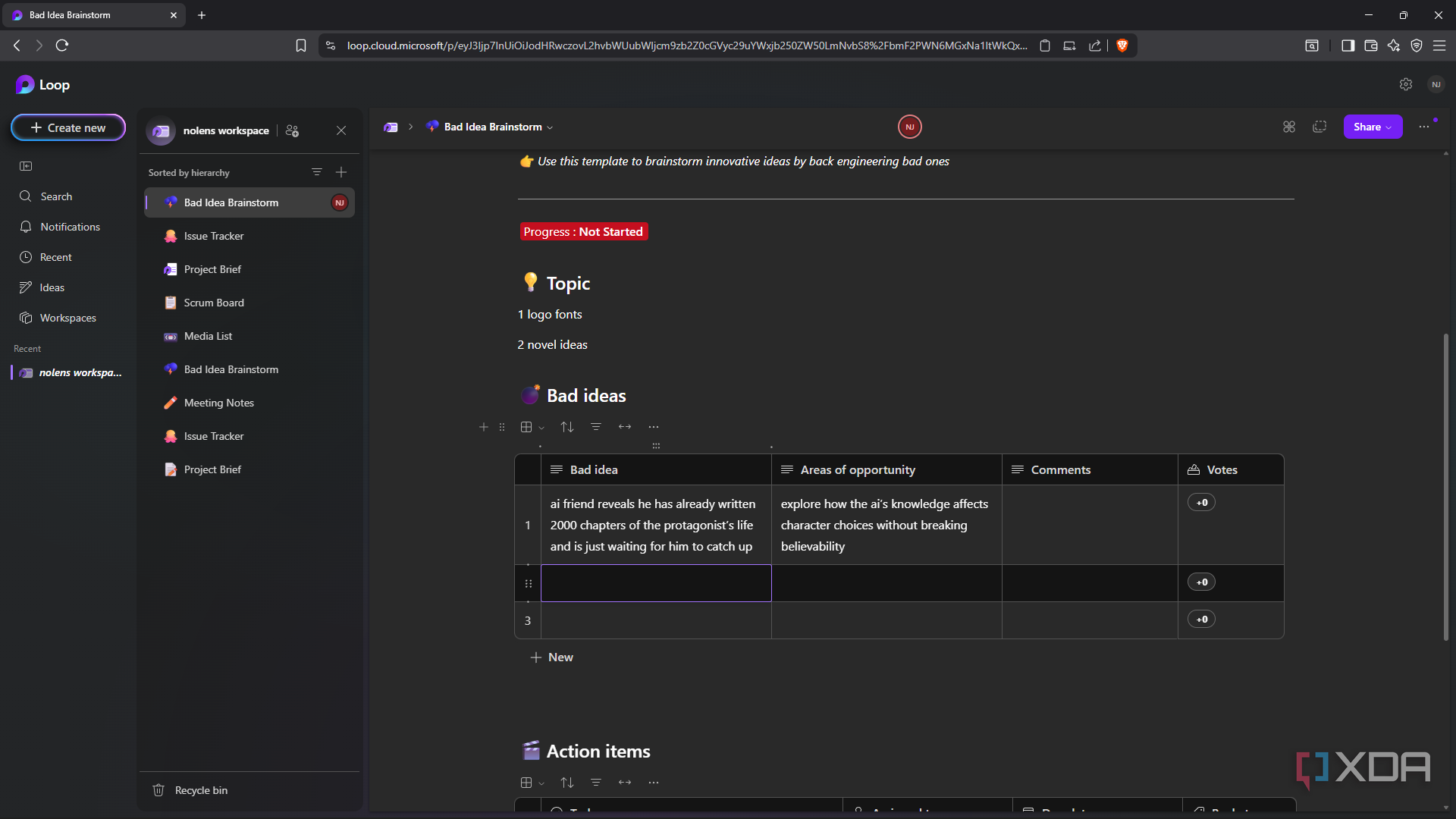
Task: Click the empty Bad idea cell in row 3
Action: click(x=656, y=620)
